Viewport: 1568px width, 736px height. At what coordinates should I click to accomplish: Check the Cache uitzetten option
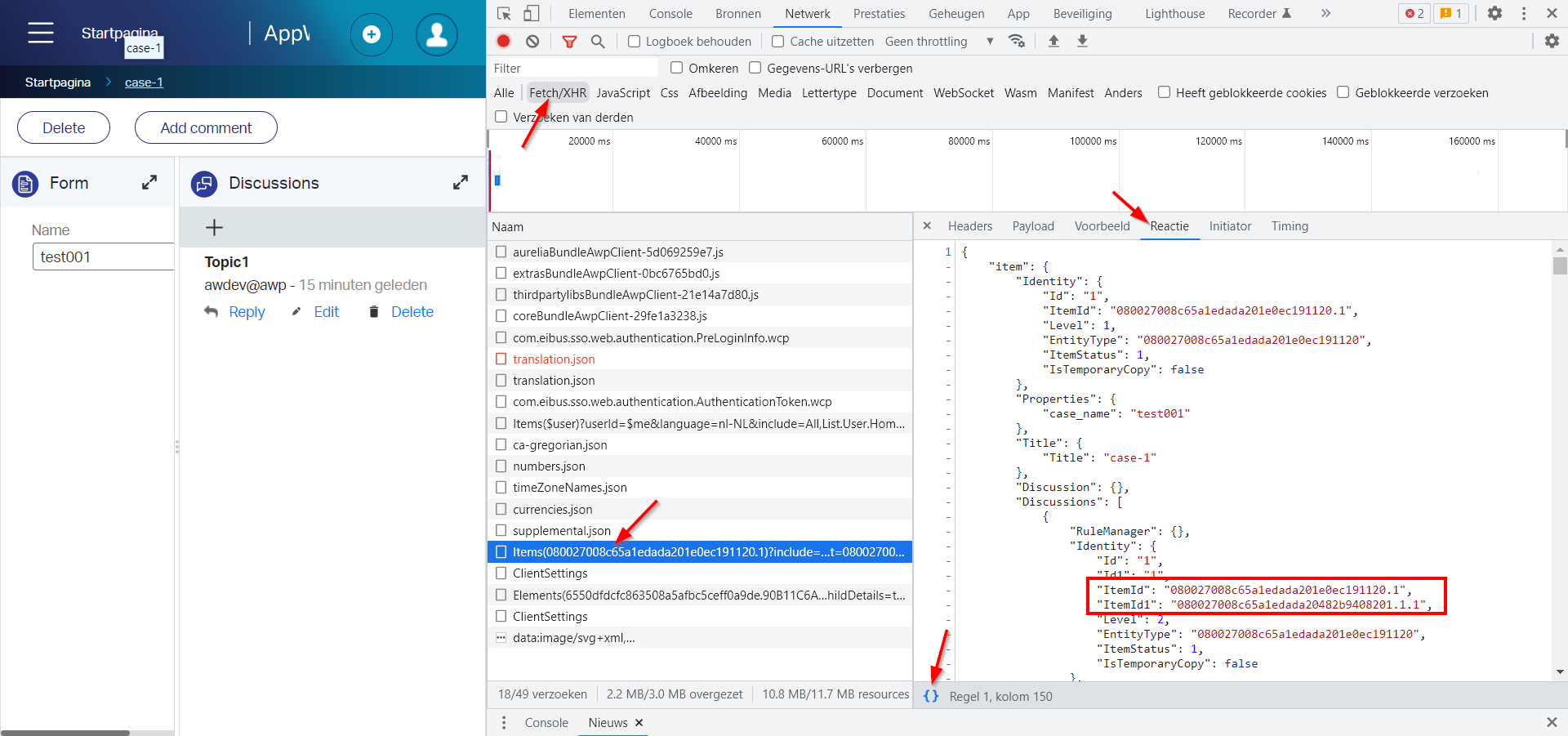(778, 42)
